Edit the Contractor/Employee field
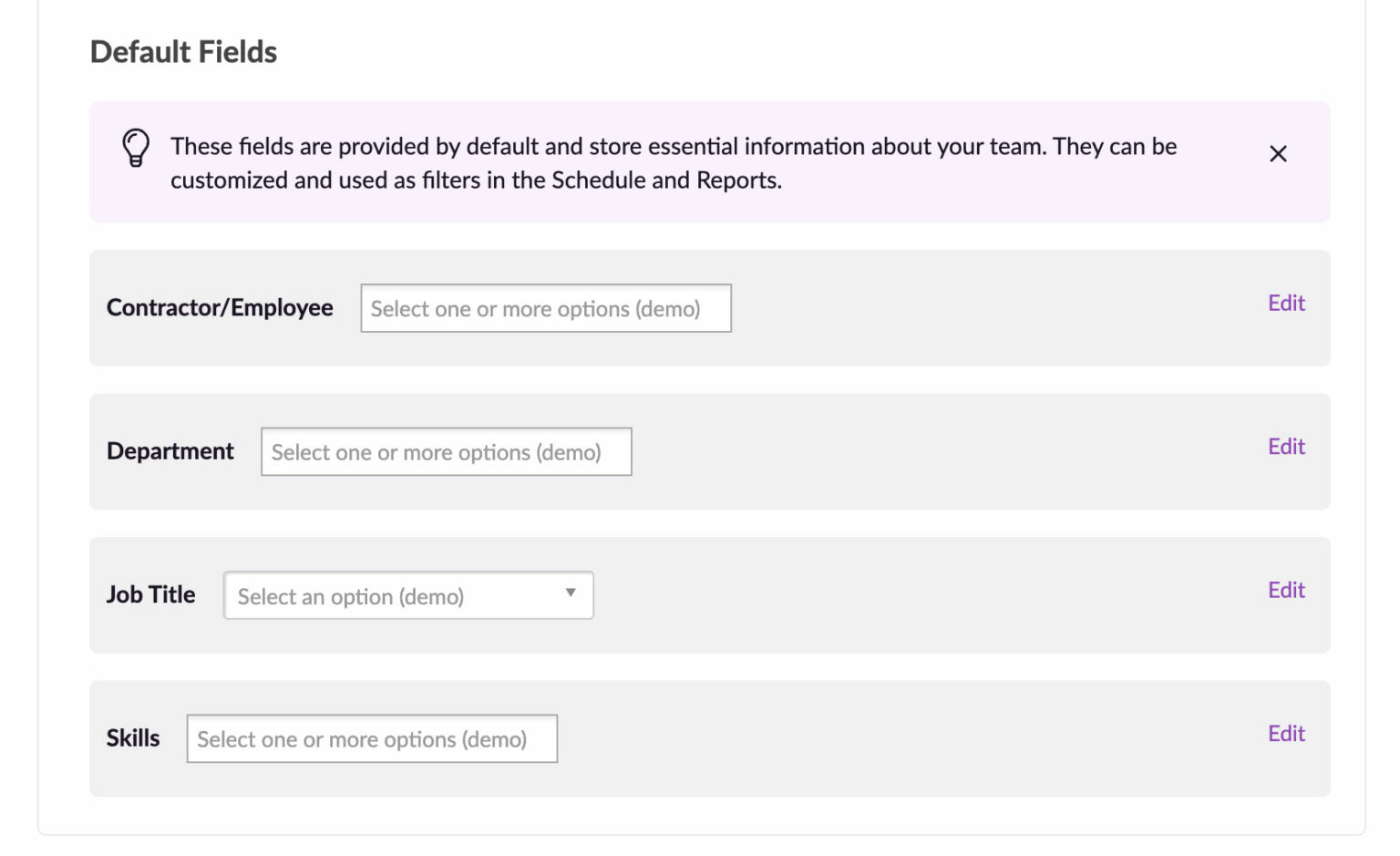 click(1285, 303)
